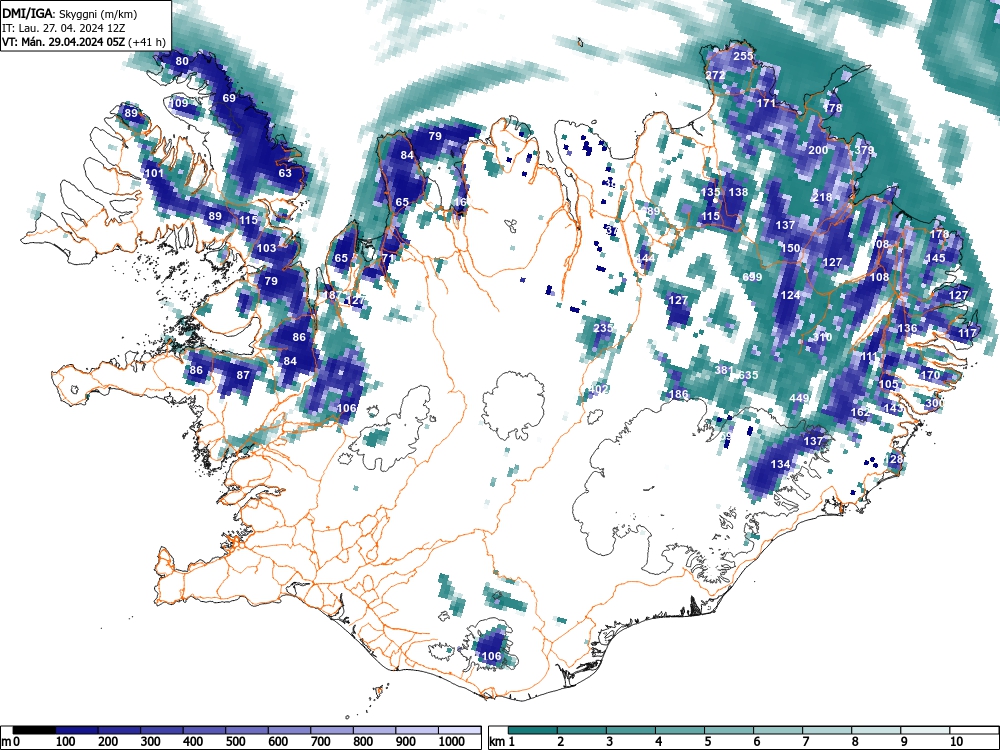Click the map value 103
Image resolution: width=1000 pixels, height=750 pixels.
[266, 248]
